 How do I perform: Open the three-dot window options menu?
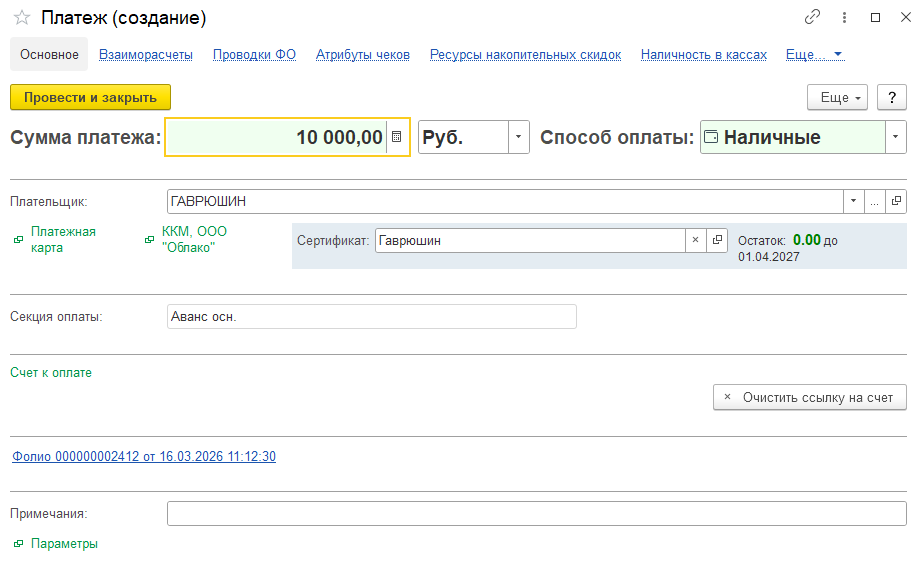coord(845,18)
